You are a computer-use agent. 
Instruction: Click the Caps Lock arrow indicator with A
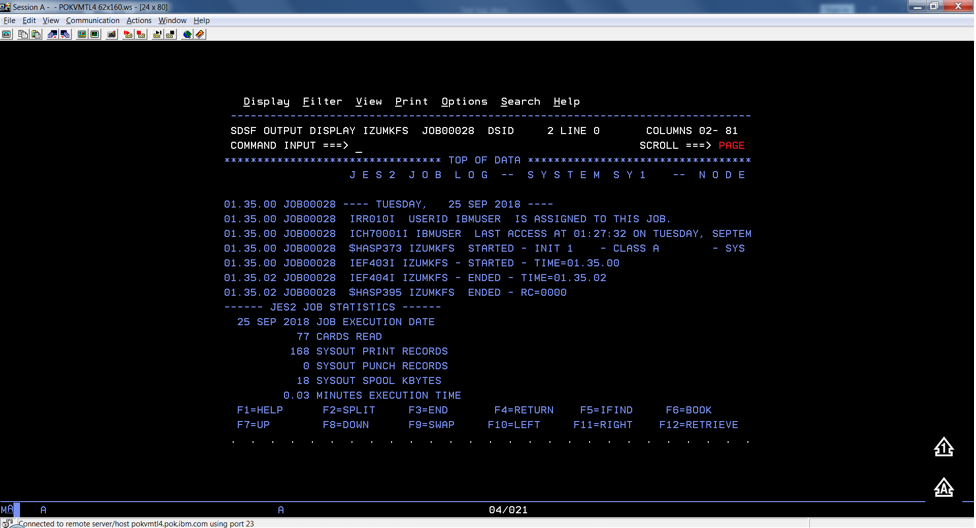point(943,487)
